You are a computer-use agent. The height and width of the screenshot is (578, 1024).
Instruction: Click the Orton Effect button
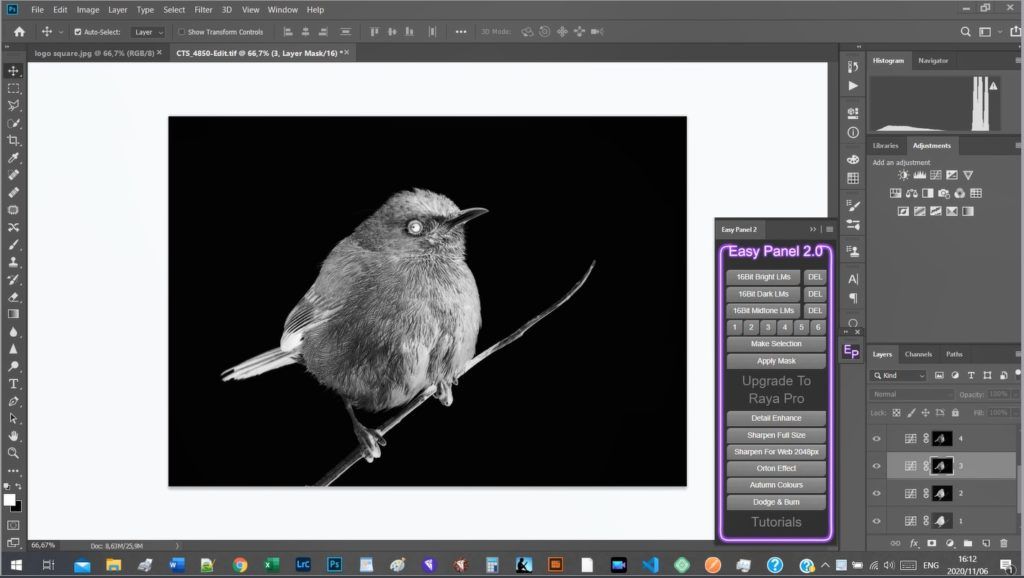click(x=776, y=468)
